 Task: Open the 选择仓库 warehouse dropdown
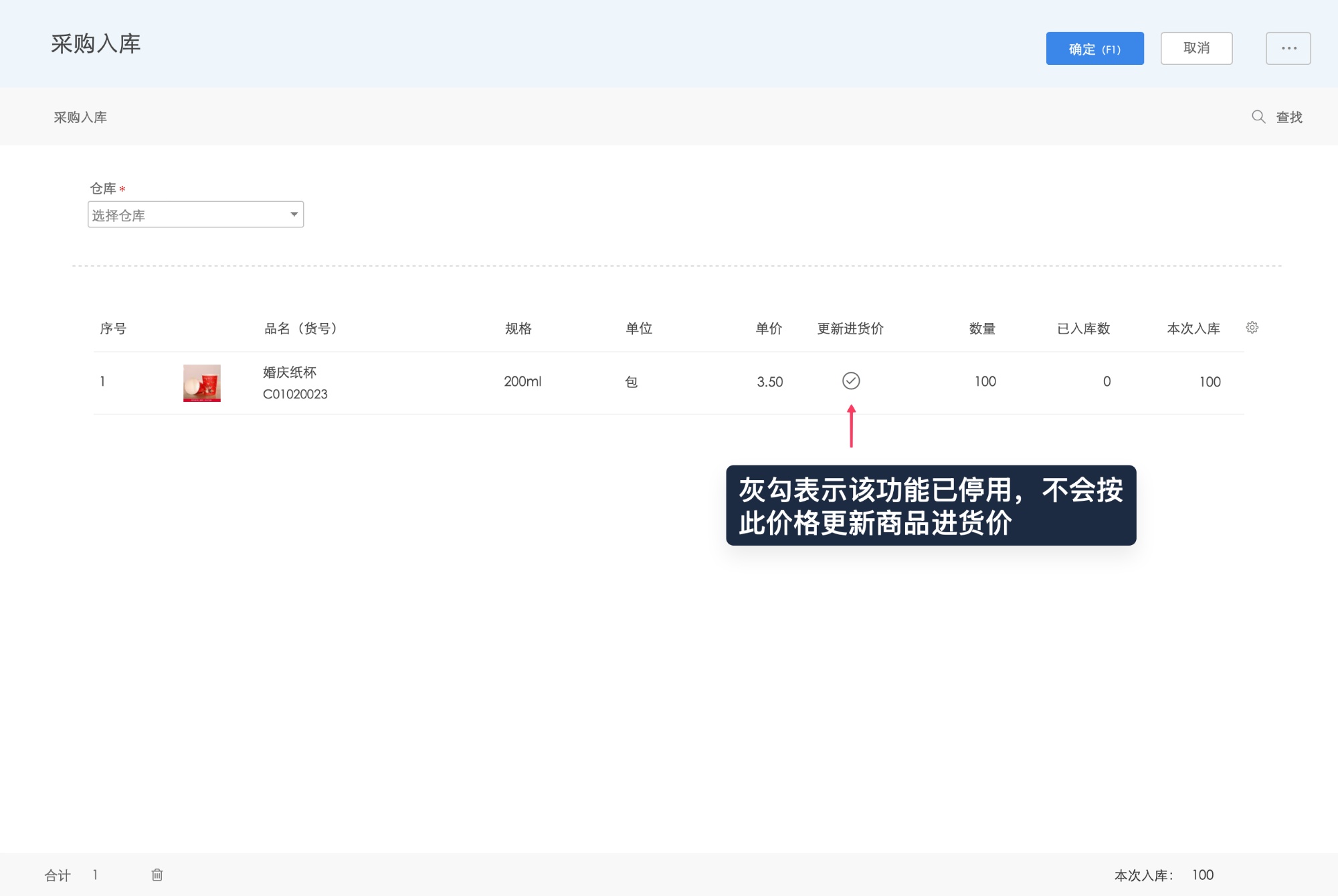[x=195, y=215]
